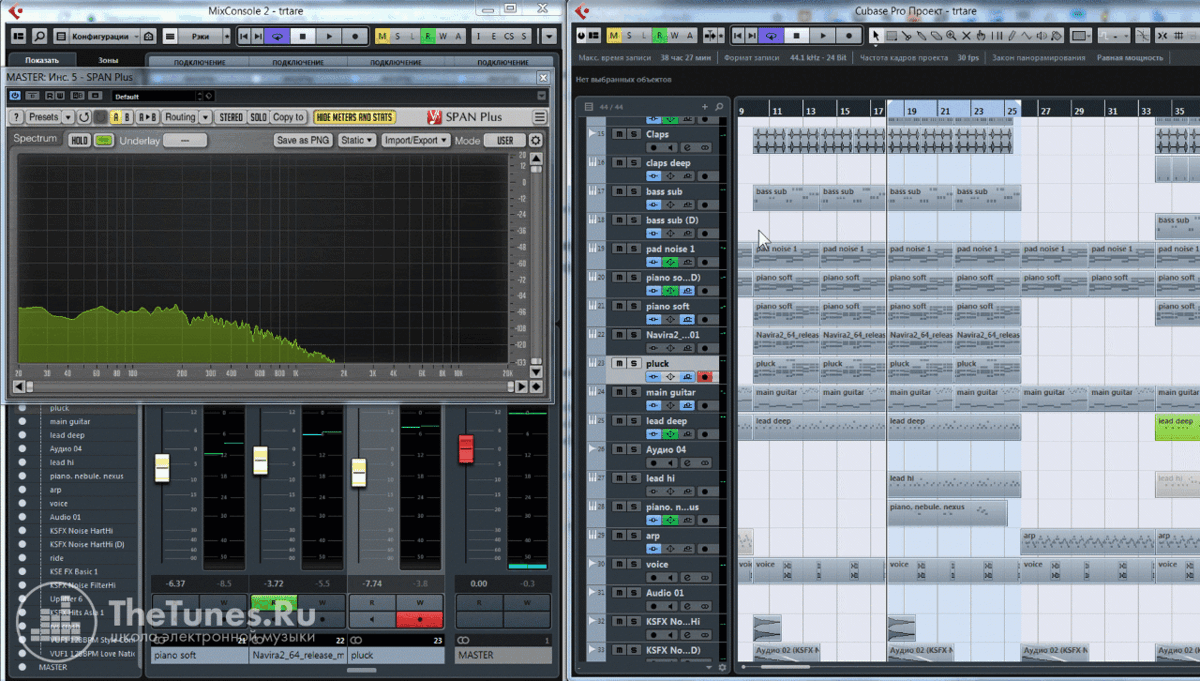
Task: Select the Draw pencil tool in project toolbar
Action: tap(1011, 35)
